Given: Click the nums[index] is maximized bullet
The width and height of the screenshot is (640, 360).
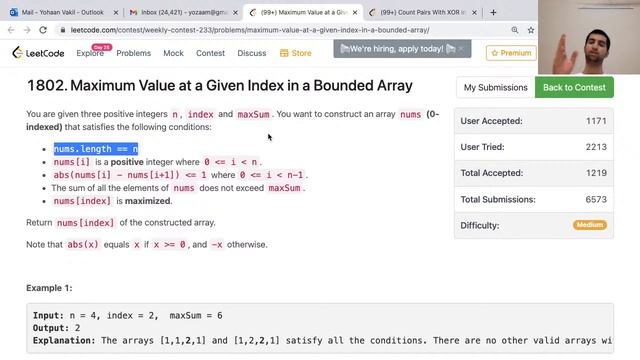Looking at the screenshot, I should tap(113, 201).
